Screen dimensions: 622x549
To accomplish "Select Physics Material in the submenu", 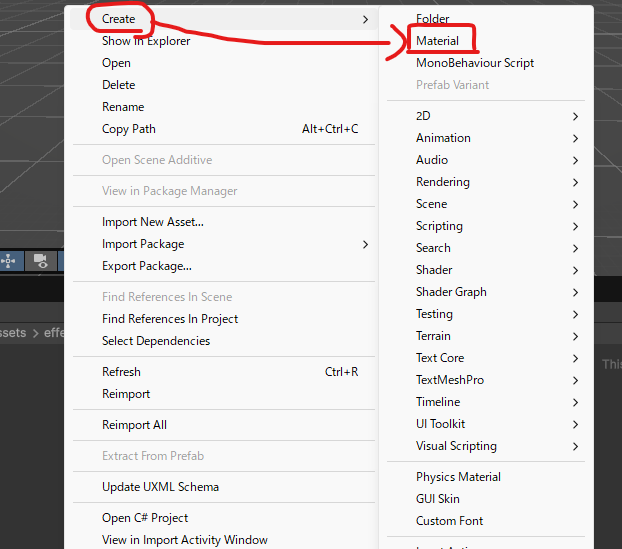I will click(458, 477).
